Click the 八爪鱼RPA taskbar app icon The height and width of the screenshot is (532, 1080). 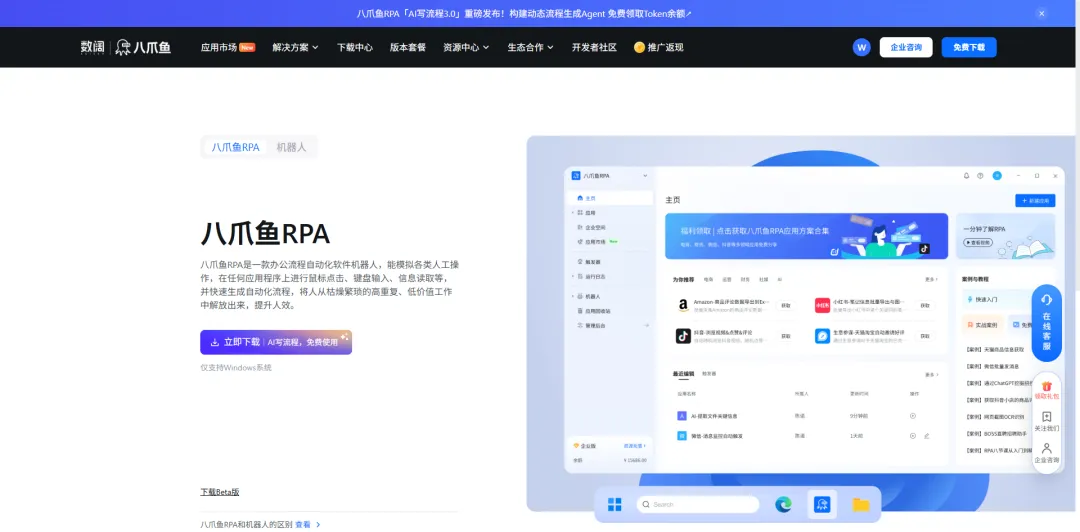[822, 504]
